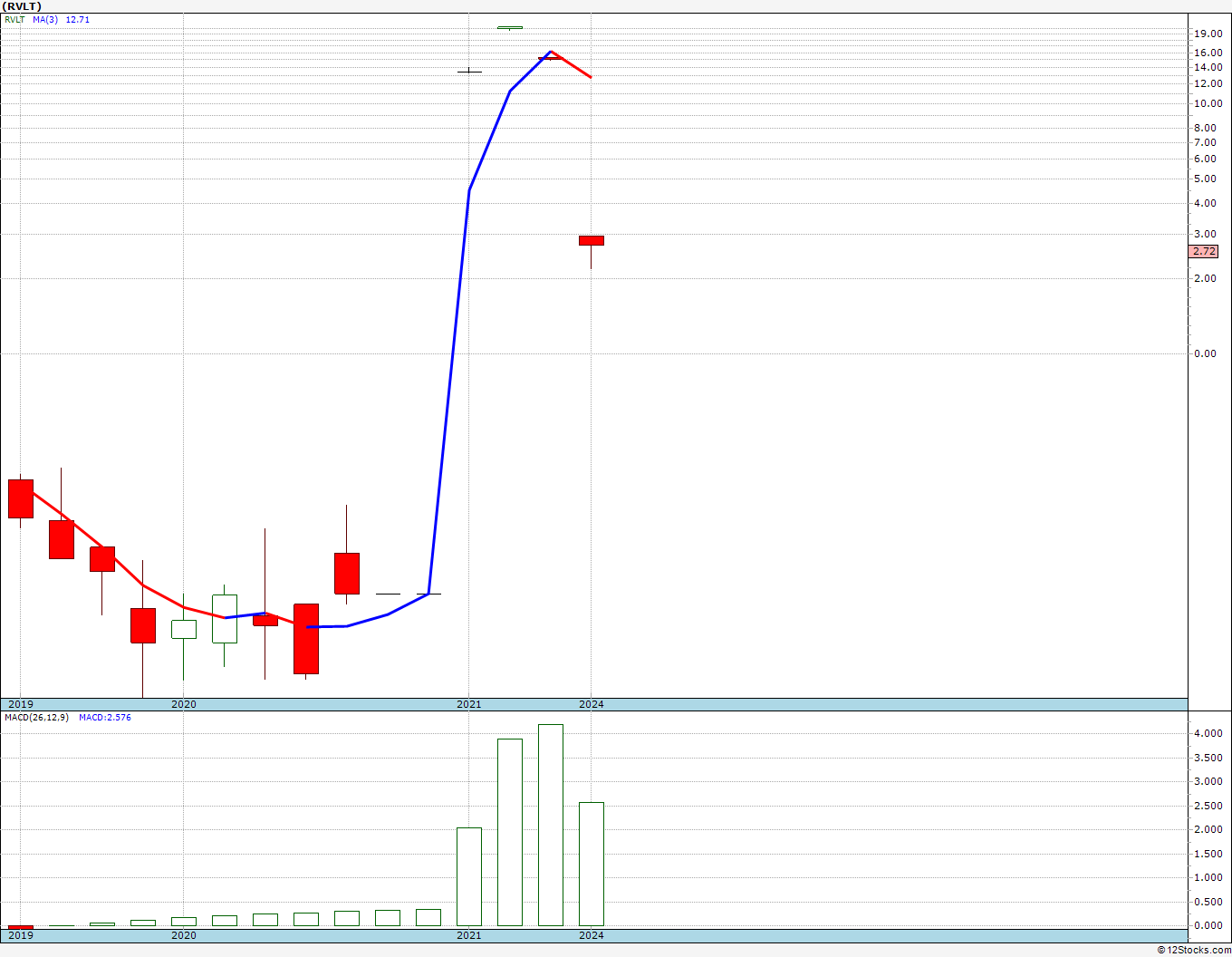Click the 0.500 MACD axis label

1208,902
